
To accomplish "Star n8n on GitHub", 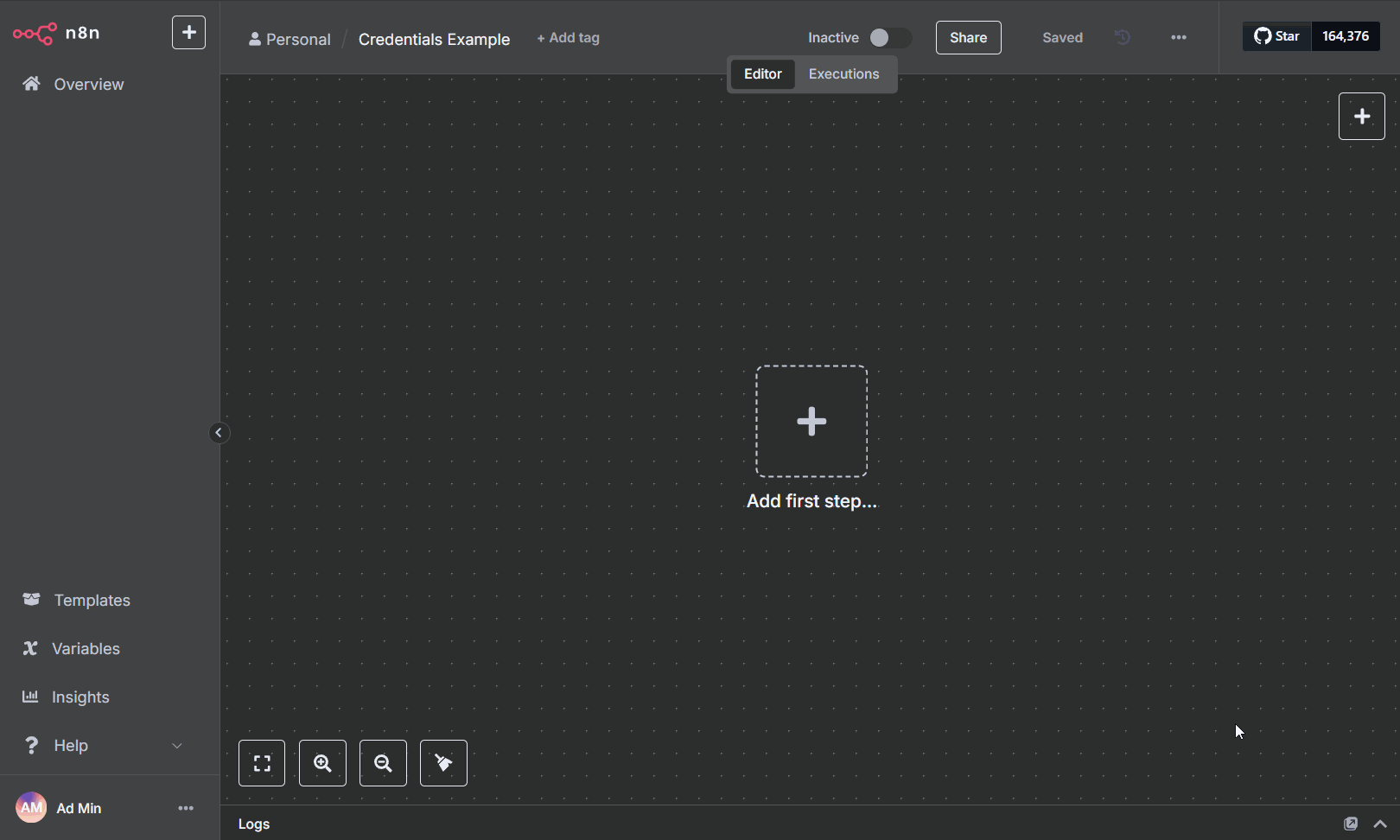I will (x=1276, y=36).
